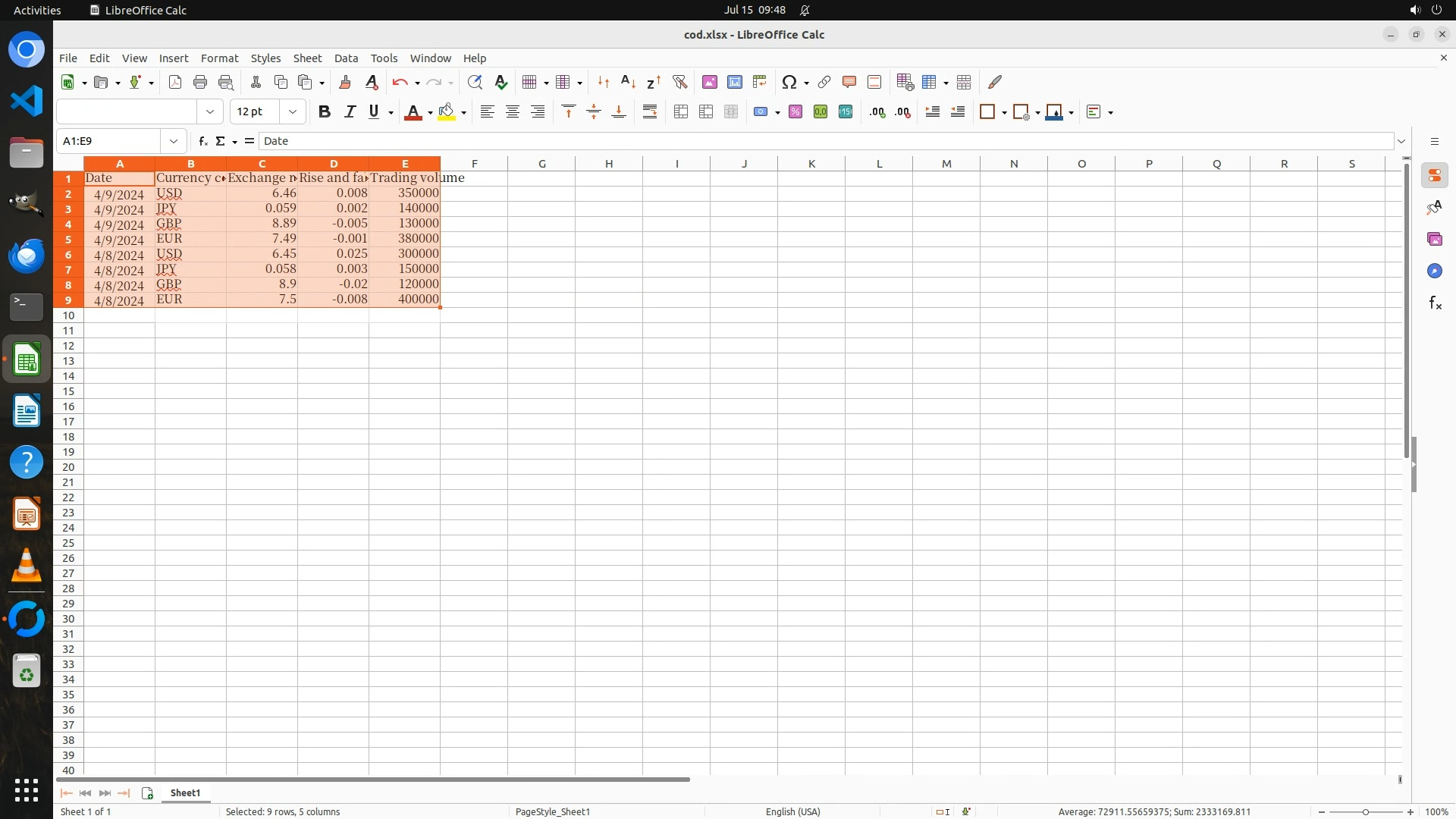Click the Sort Ascending icon
The image size is (1456, 819).
628,82
